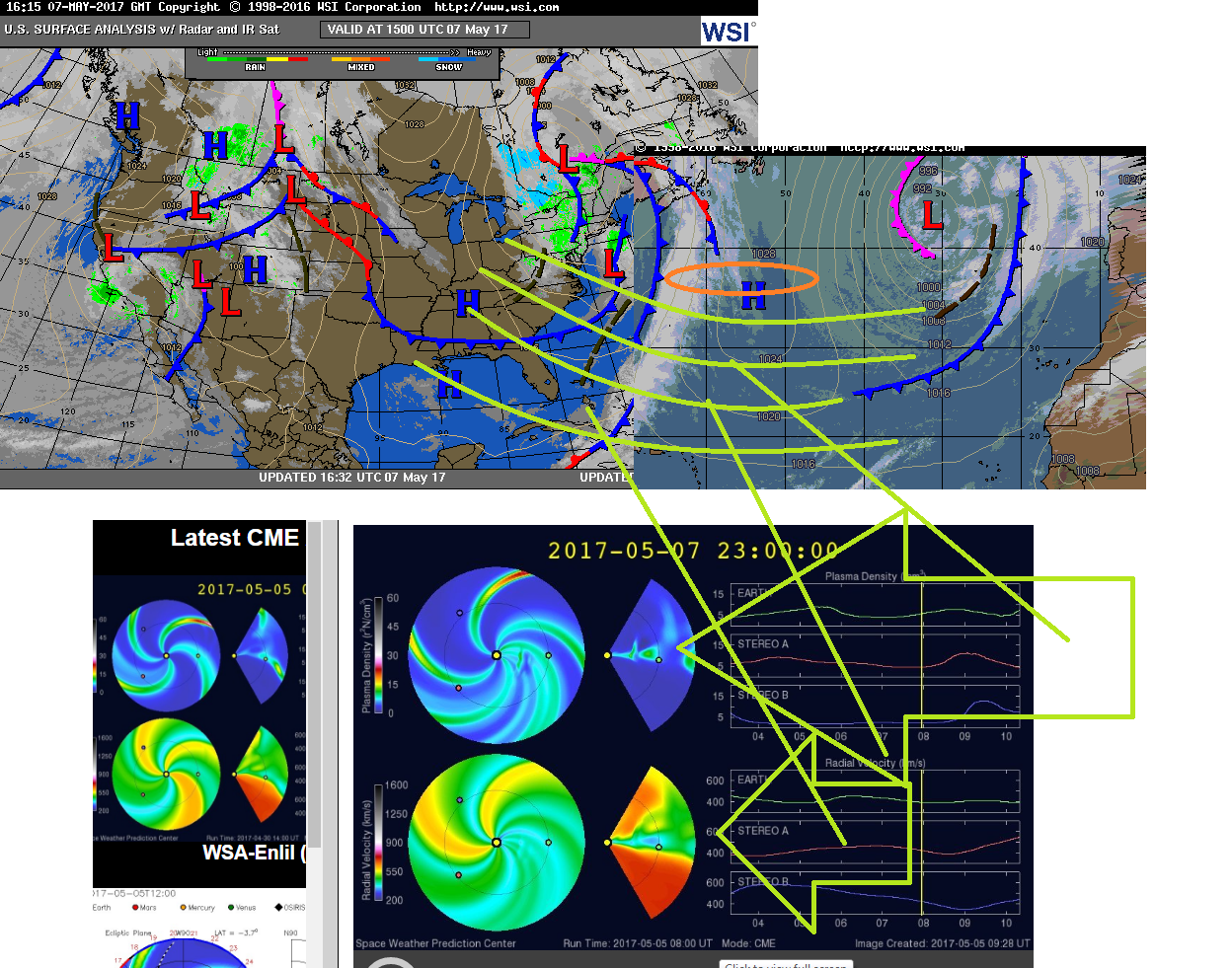Click the STEREO A radial velocity time series plot
The image size is (1232, 968).
coord(875,844)
